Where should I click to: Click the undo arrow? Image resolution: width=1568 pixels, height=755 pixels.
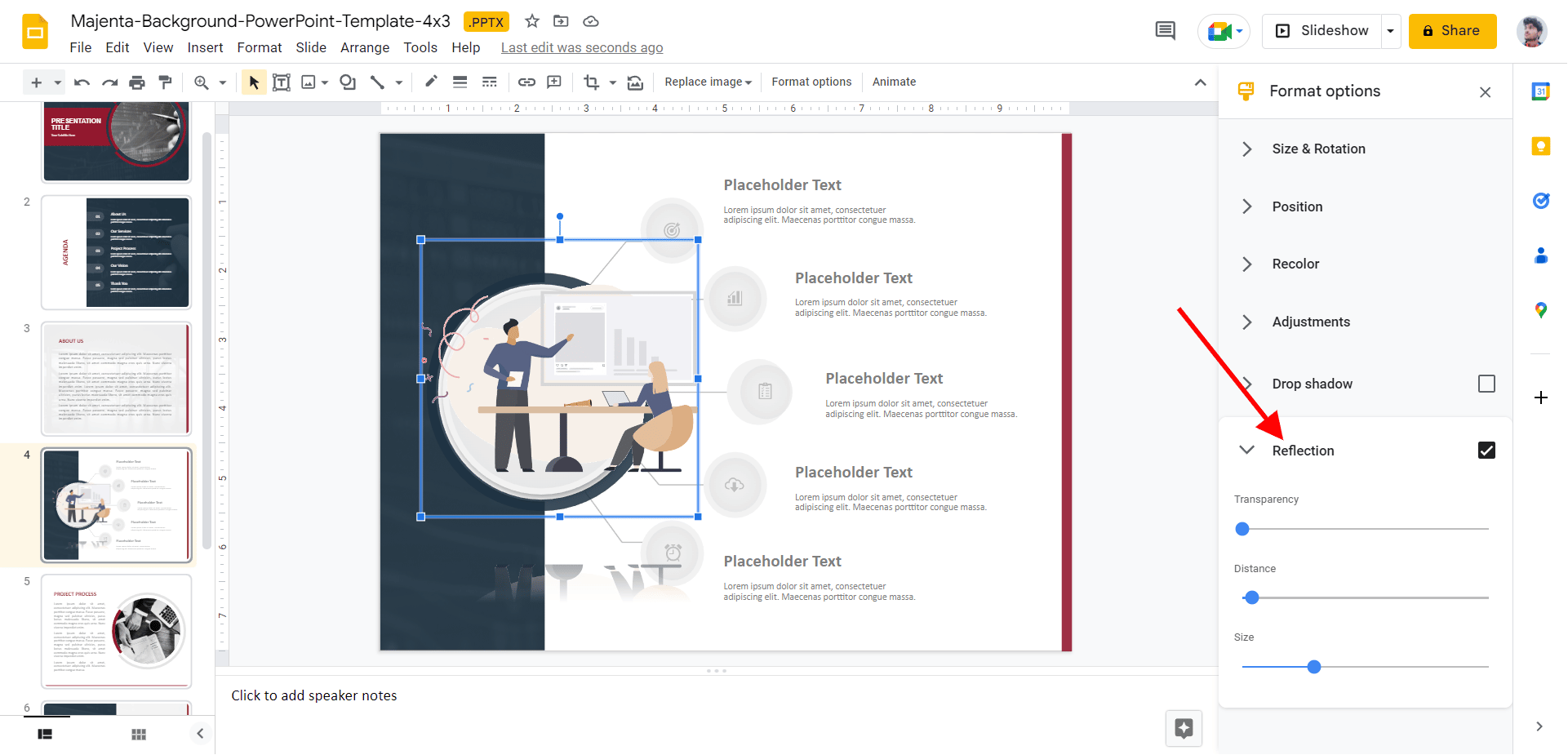(x=82, y=82)
